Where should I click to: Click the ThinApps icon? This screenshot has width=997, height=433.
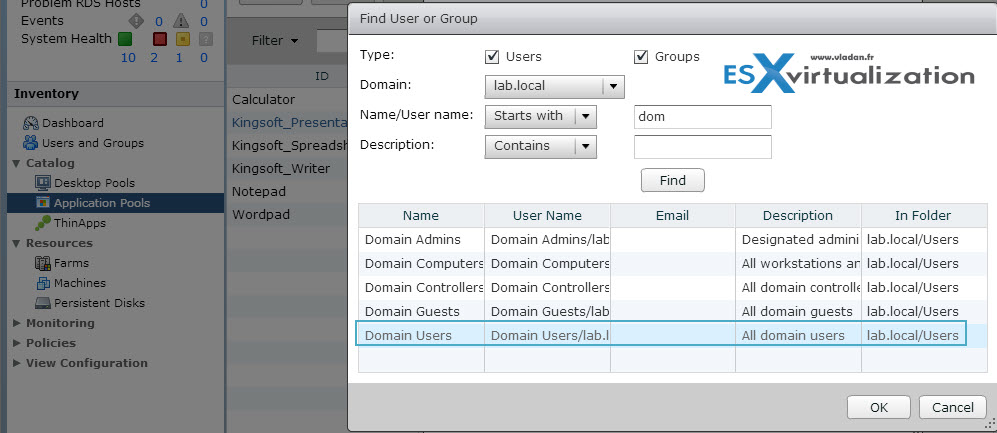[x=43, y=223]
